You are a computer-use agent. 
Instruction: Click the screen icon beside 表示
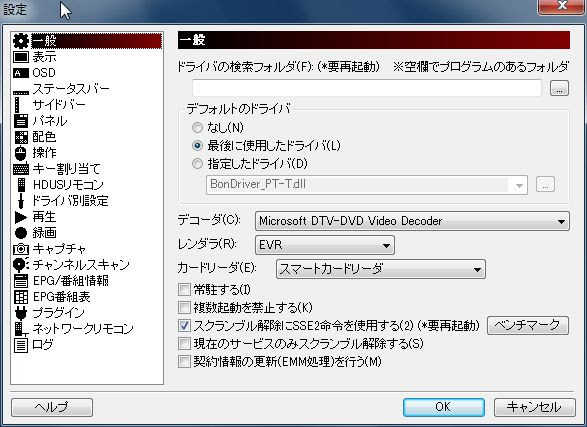click(21, 57)
